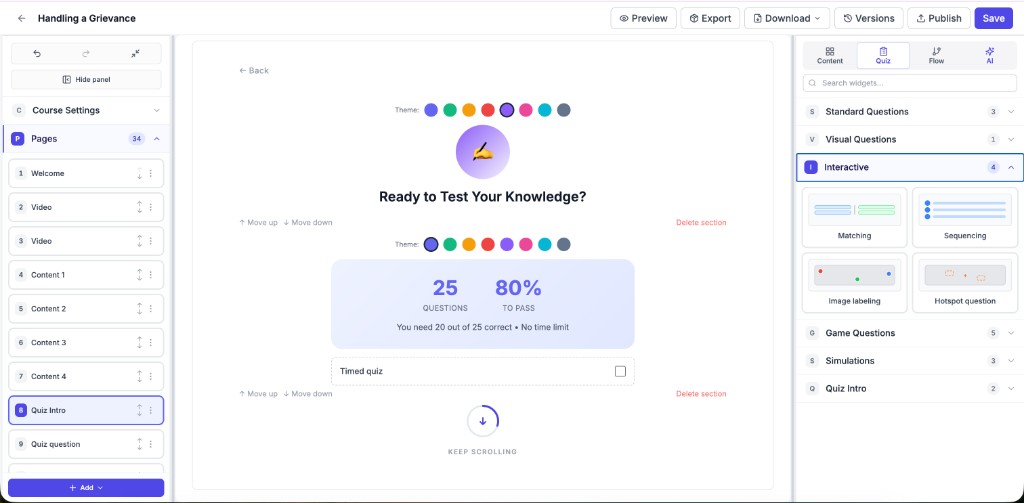Switch to the Content tab
This screenshot has height=503, width=1024.
pyautogui.click(x=829, y=56)
